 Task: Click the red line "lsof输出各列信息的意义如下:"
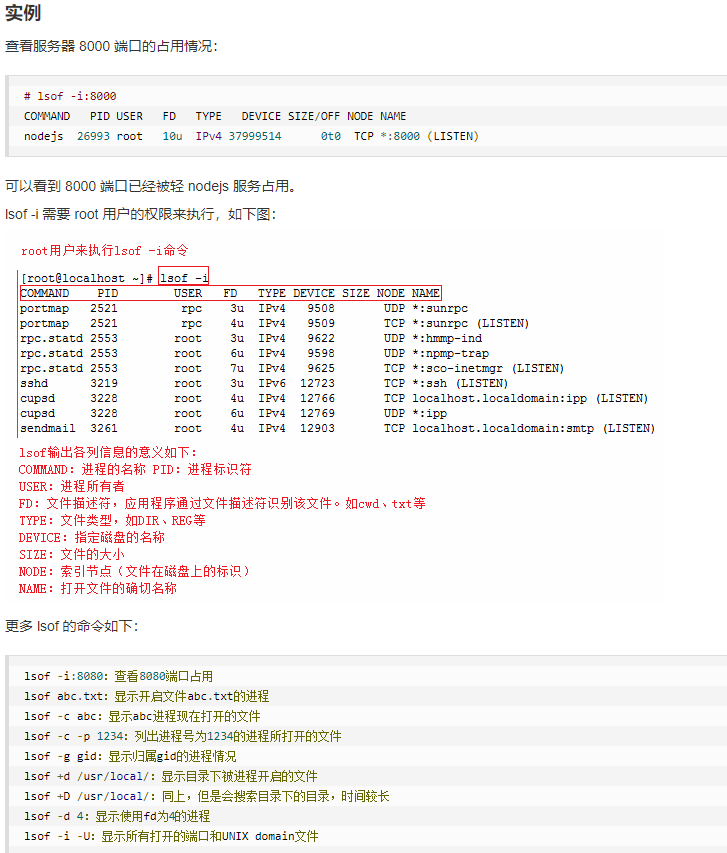click(x=108, y=453)
